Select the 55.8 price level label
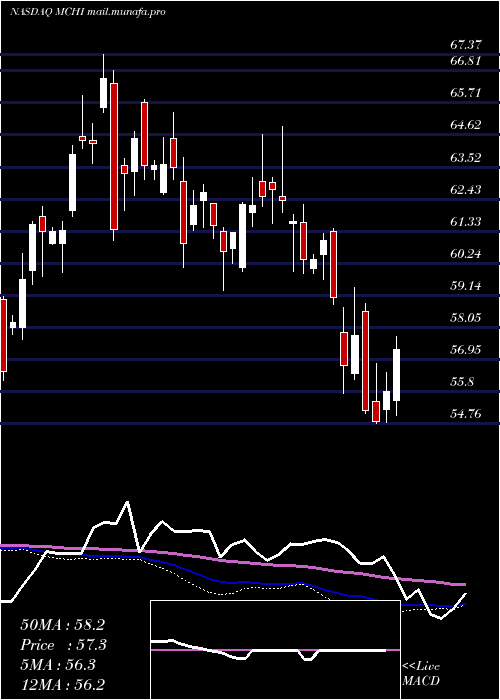Image resolution: width=500 pixels, height=700 pixels. coord(462,382)
